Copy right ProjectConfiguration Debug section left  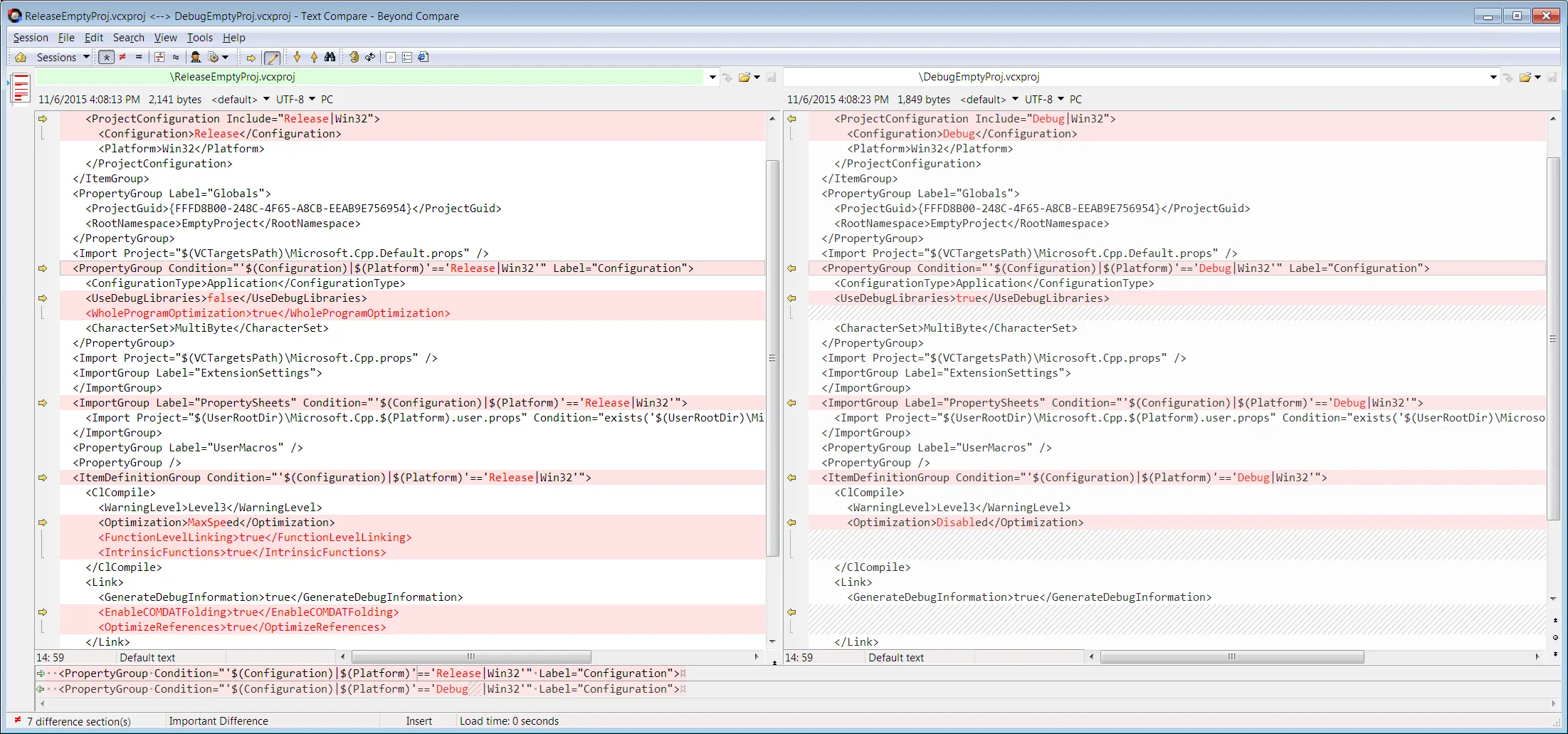[x=791, y=119]
